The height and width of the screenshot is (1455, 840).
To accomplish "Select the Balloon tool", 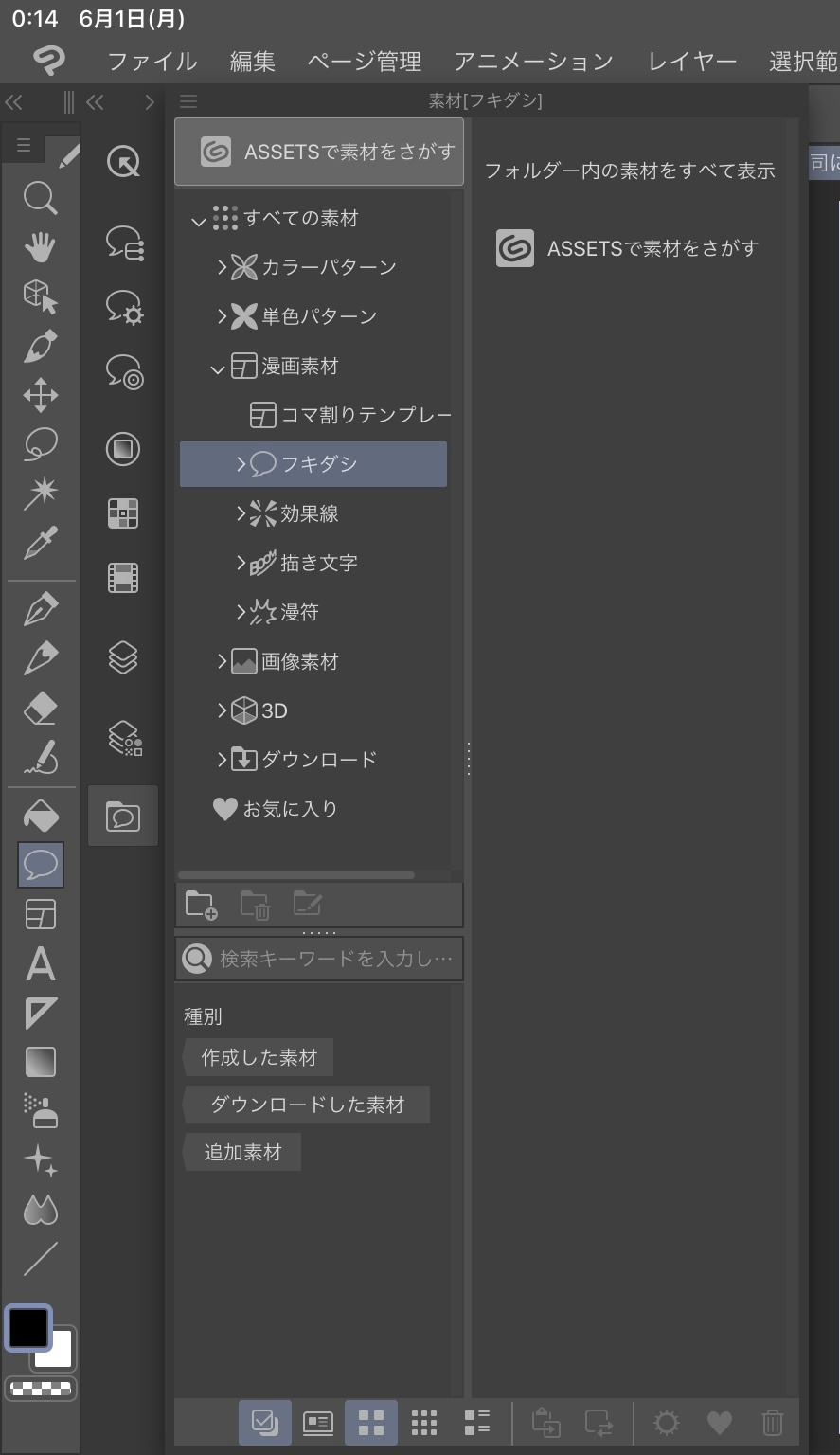I will pyautogui.click(x=41, y=864).
